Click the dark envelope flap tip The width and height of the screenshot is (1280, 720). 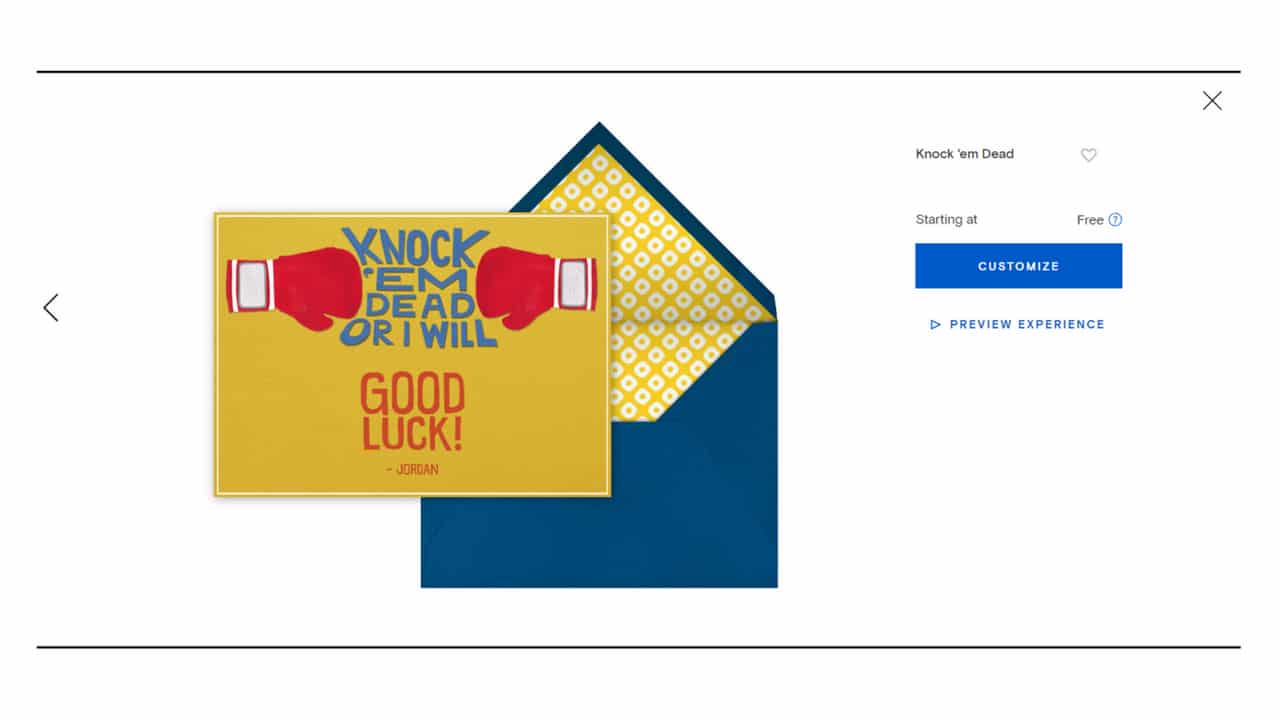coord(599,138)
